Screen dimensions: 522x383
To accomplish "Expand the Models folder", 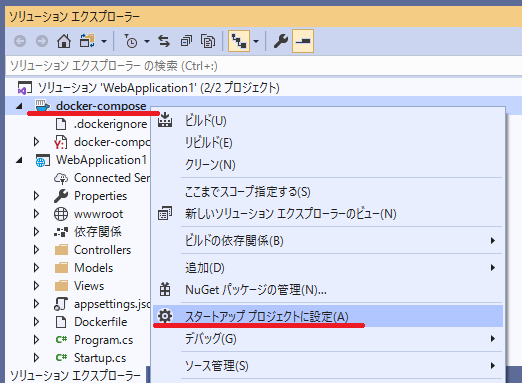I will (36, 268).
